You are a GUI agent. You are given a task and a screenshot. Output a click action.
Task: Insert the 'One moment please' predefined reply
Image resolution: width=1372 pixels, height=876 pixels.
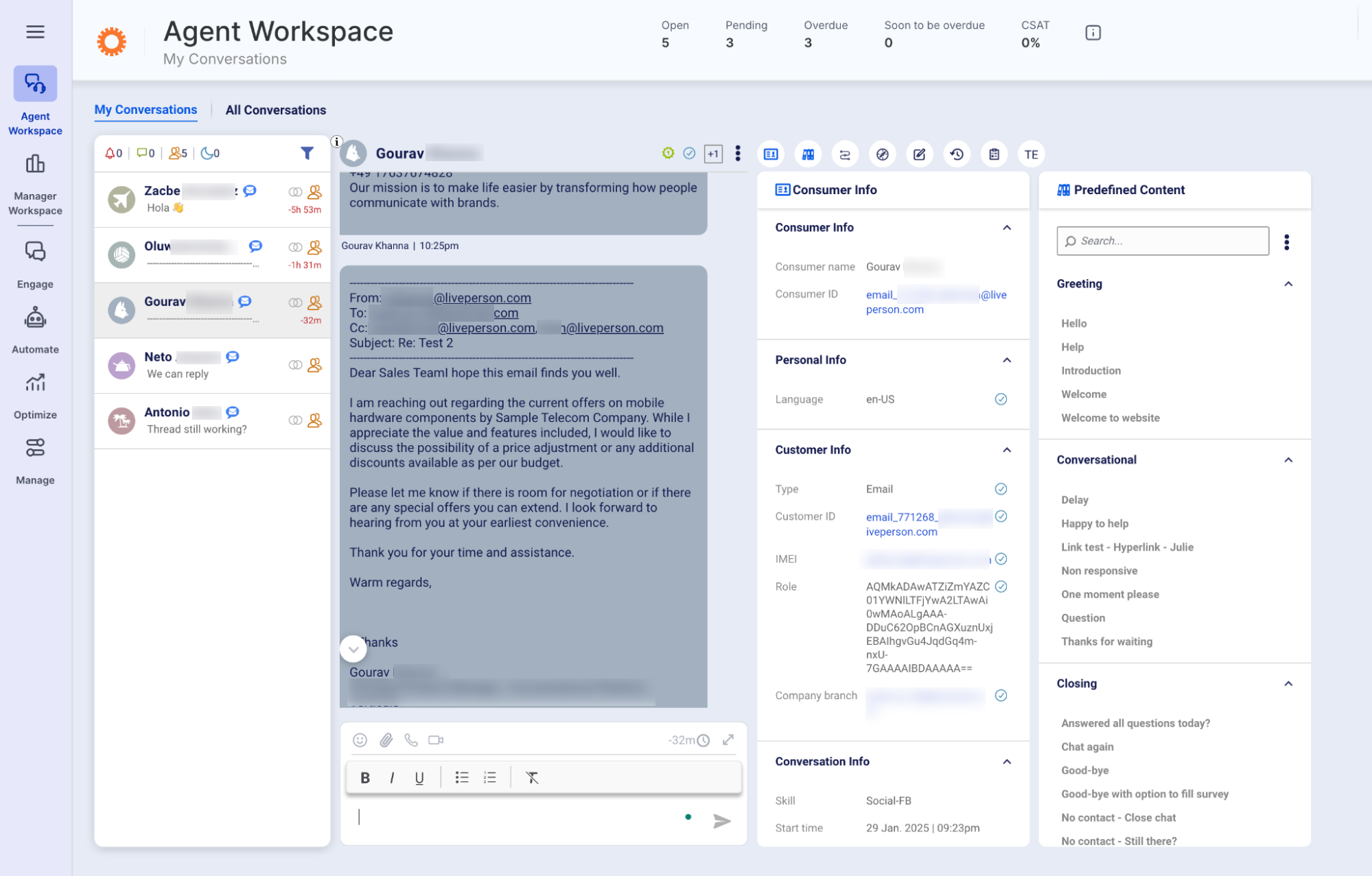click(1109, 594)
